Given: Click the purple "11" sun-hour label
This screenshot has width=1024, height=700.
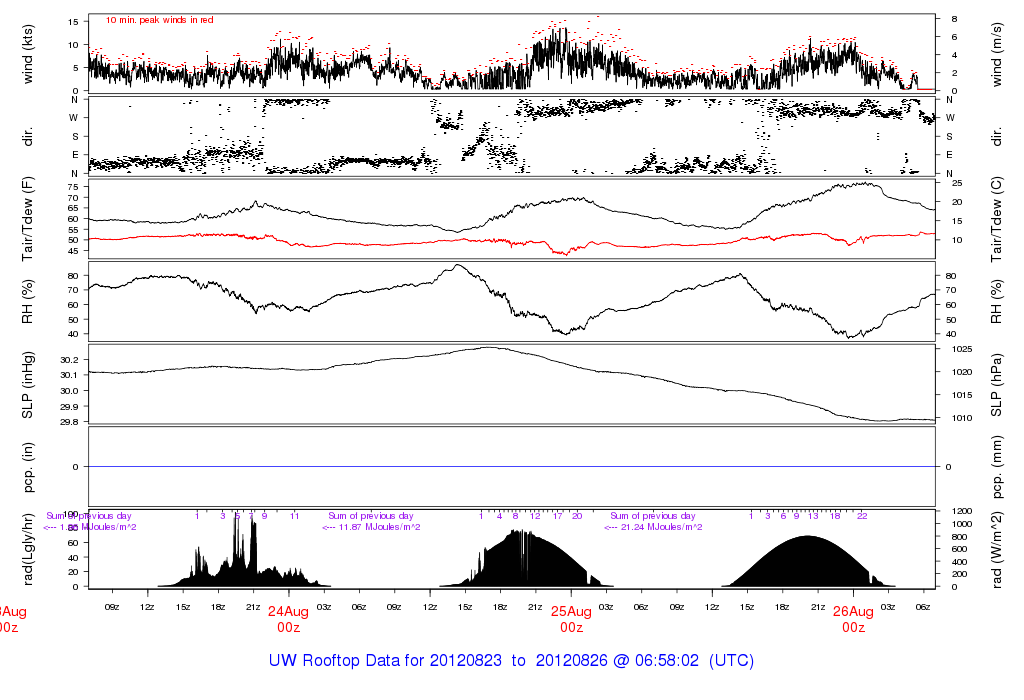Looking at the screenshot, I should pyautogui.click(x=295, y=516).
